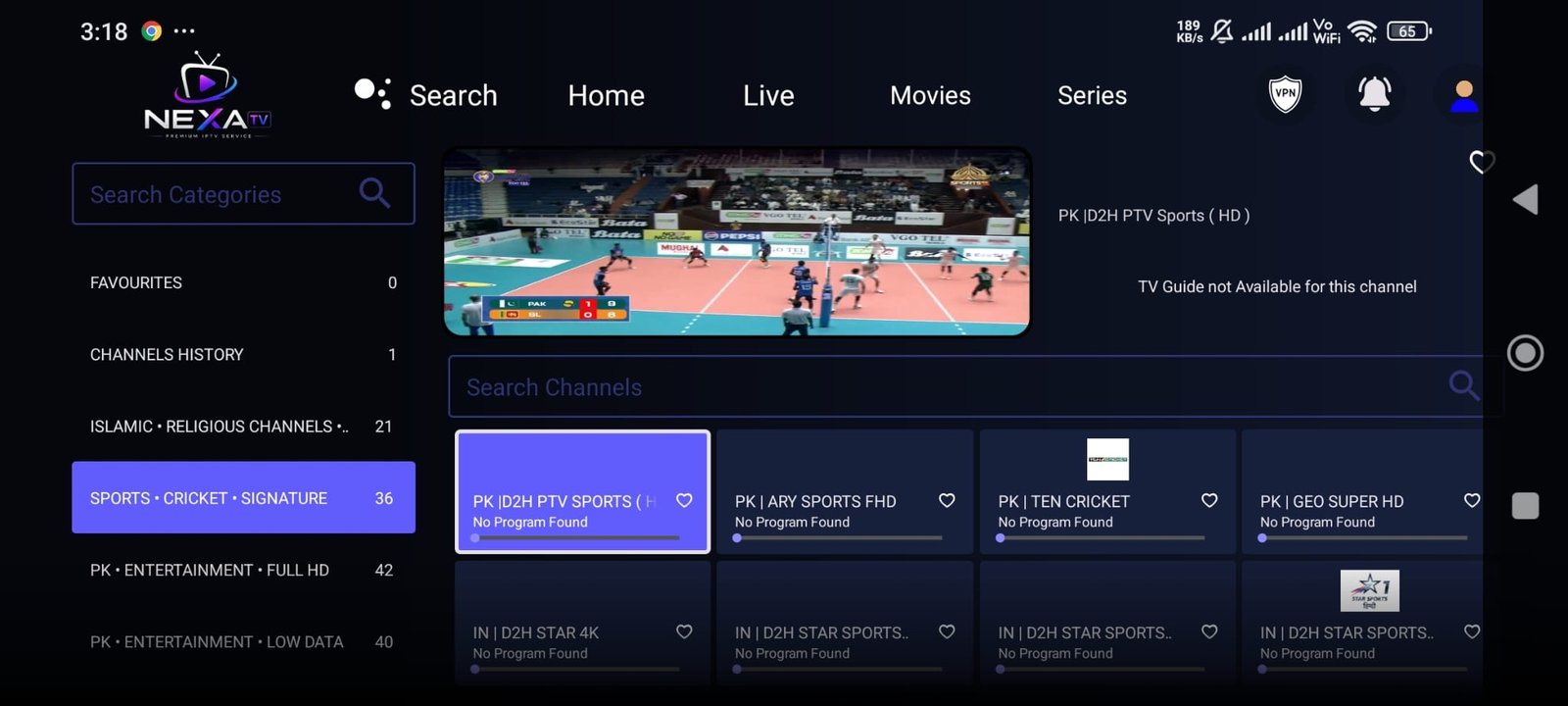Toggle favourite heart on PK ARY SPORTS FHD

point(947,500)
